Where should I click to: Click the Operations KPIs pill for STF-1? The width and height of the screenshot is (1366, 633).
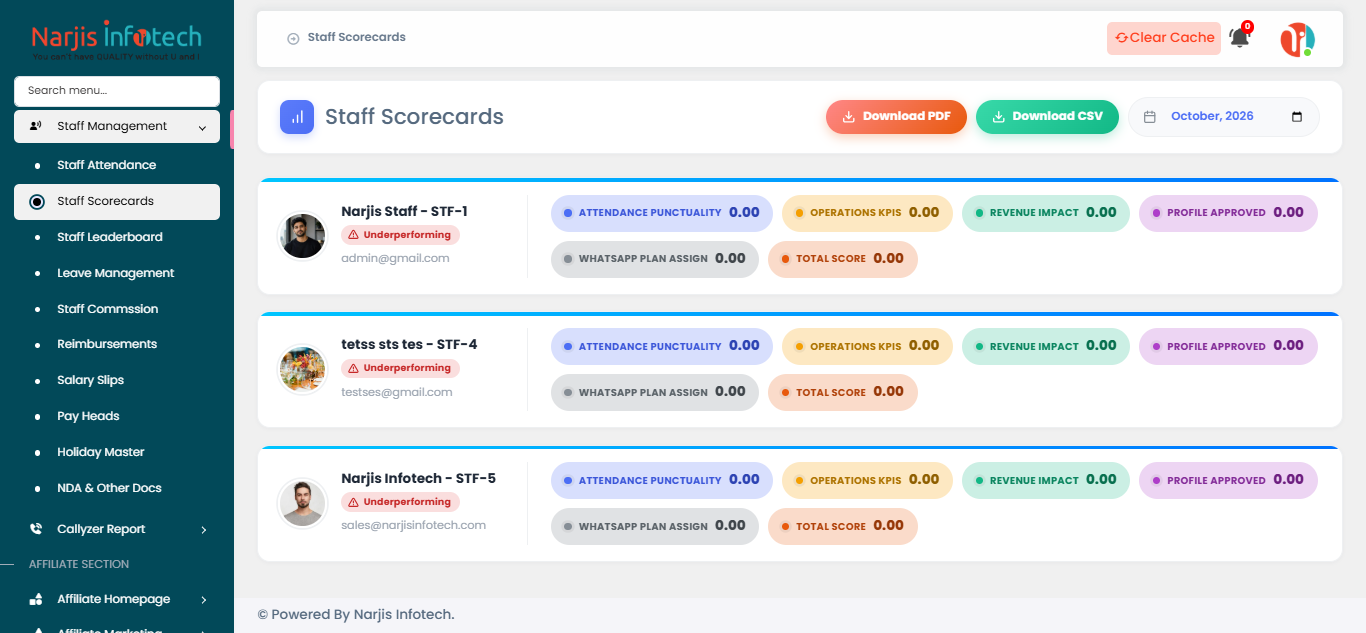(867, 213)
